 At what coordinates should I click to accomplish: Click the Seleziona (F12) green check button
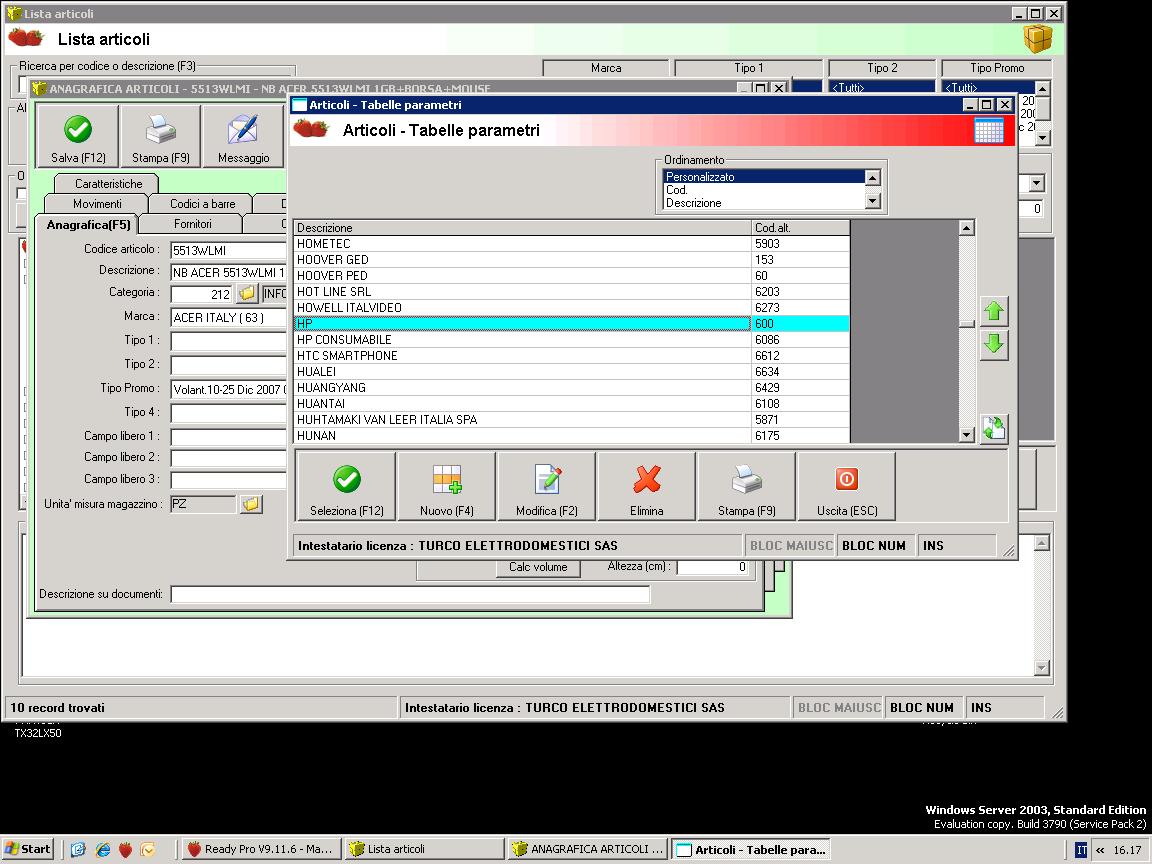[347, 486]
